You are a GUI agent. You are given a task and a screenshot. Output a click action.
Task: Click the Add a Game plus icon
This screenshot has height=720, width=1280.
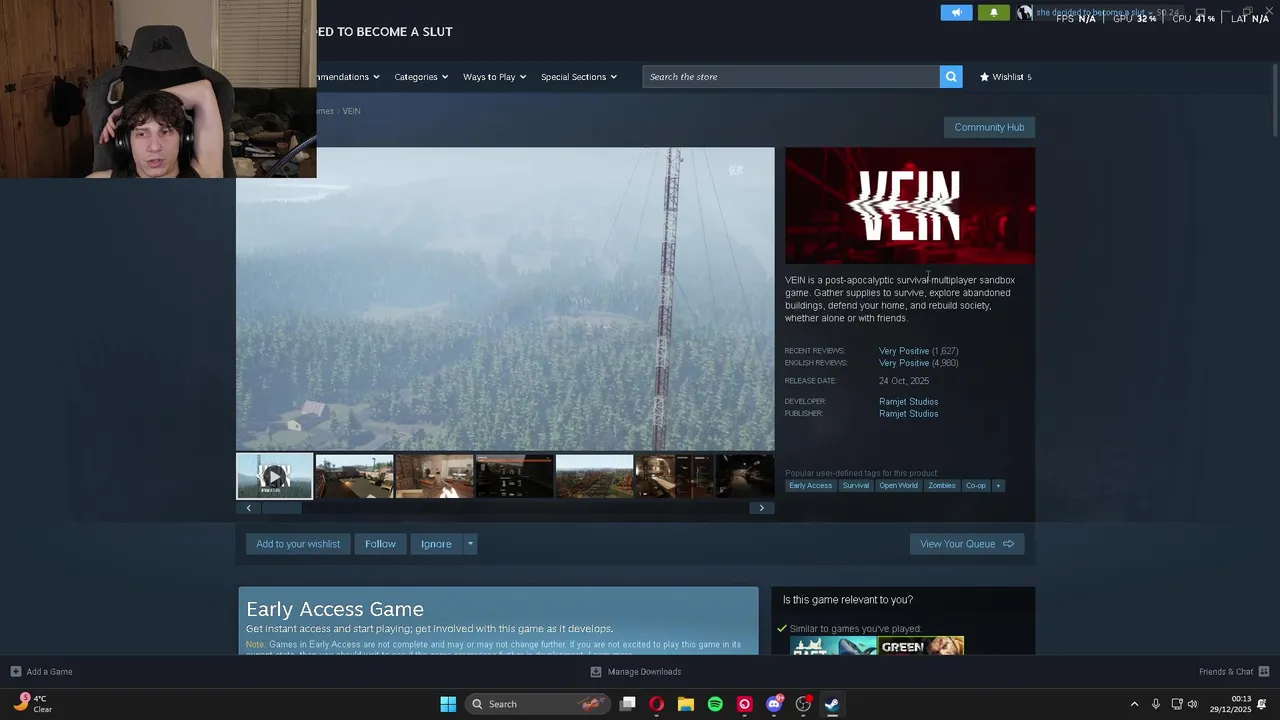point(16,672)
